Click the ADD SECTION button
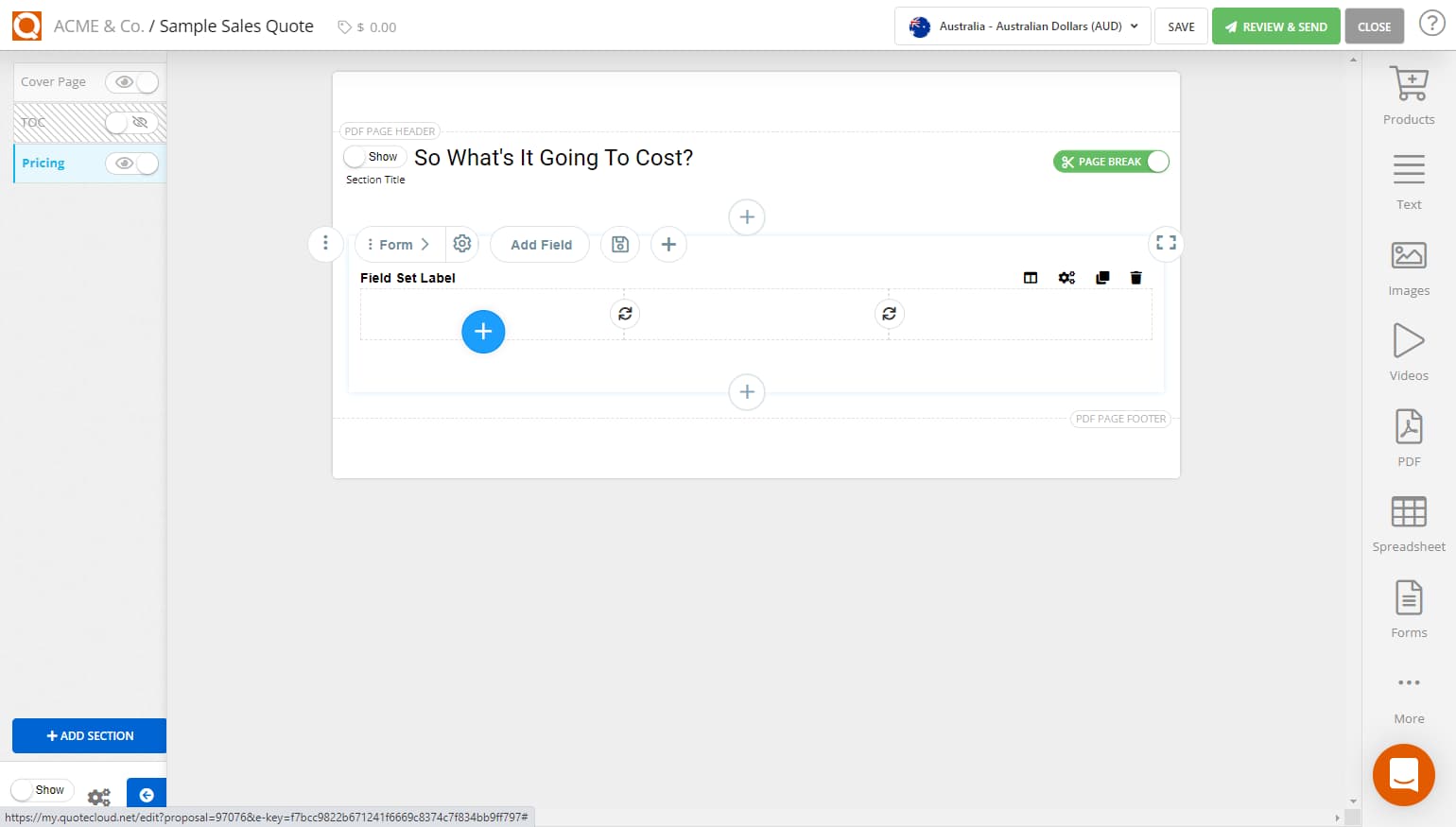The image size is (1456, 827). point(89,735)
